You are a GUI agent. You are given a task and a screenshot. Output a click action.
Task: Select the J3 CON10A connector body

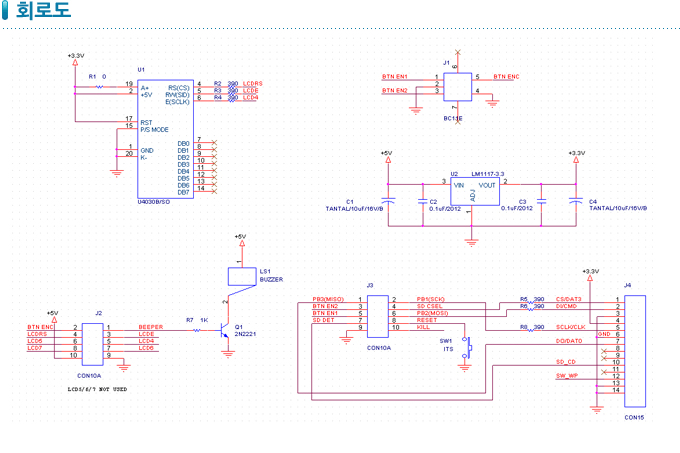pos(378,315)
